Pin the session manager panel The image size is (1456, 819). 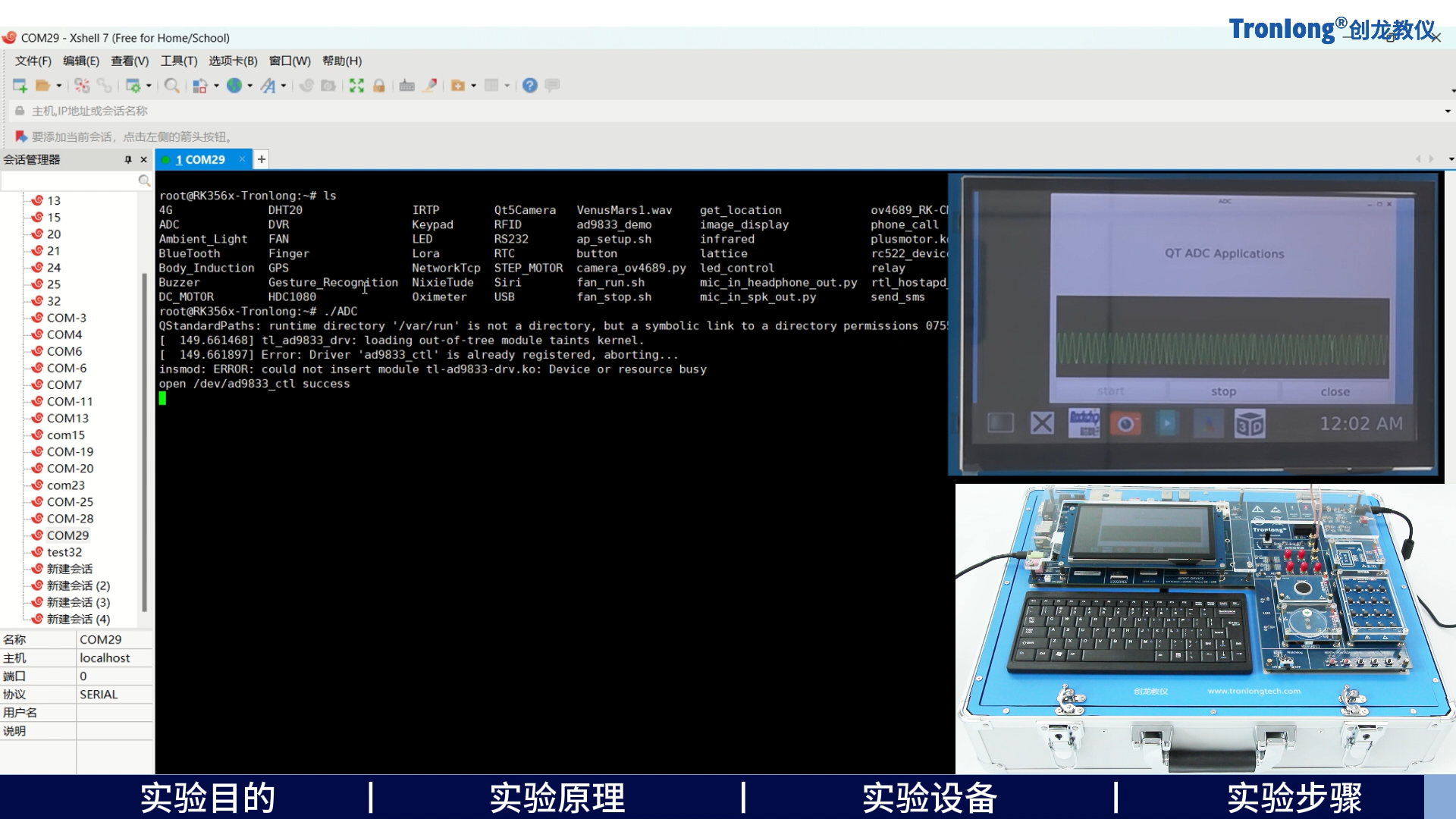pos(128,159)
